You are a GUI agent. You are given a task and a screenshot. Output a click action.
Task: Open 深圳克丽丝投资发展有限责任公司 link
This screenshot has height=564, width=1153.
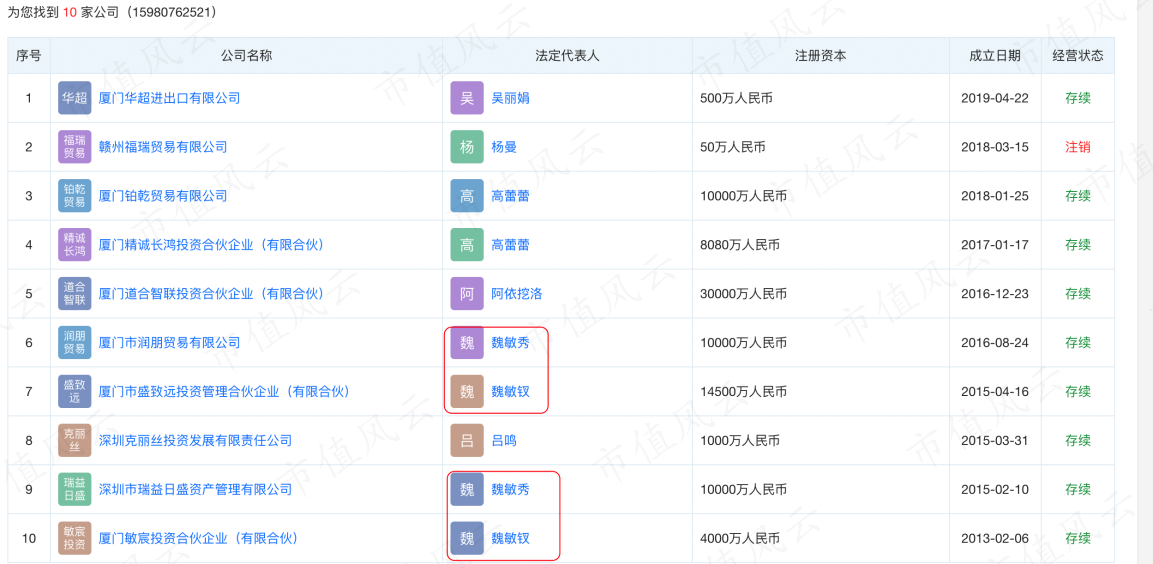[x=195, y=440]
